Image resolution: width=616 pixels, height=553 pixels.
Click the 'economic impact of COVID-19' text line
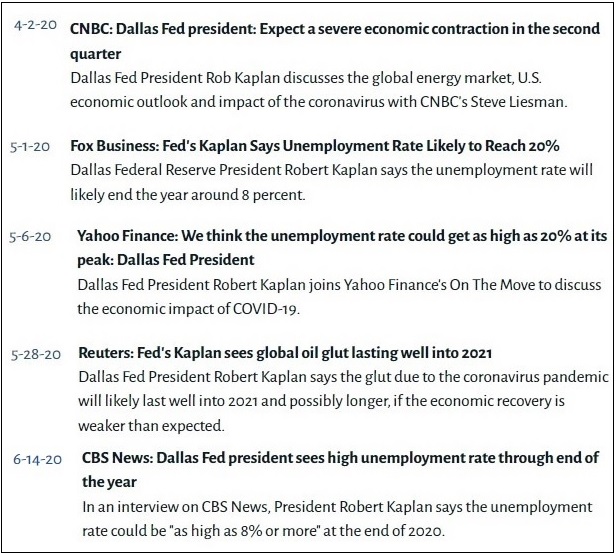click(188, 309)
